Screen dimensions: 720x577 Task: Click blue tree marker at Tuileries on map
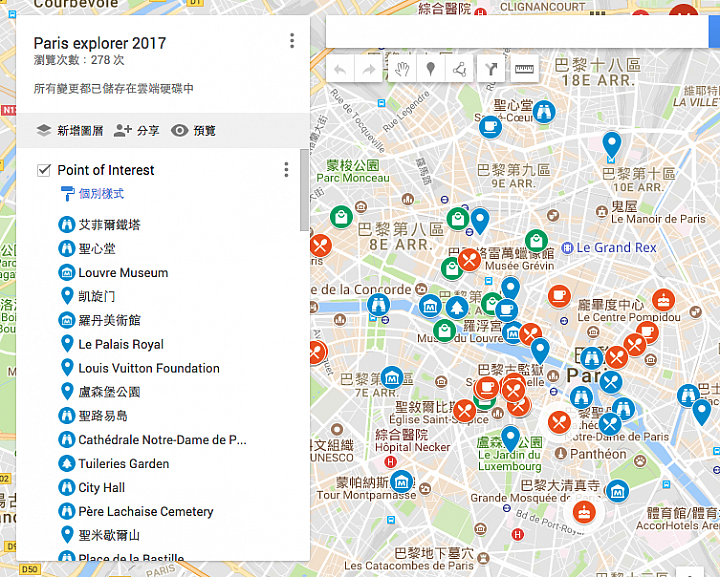457,308
